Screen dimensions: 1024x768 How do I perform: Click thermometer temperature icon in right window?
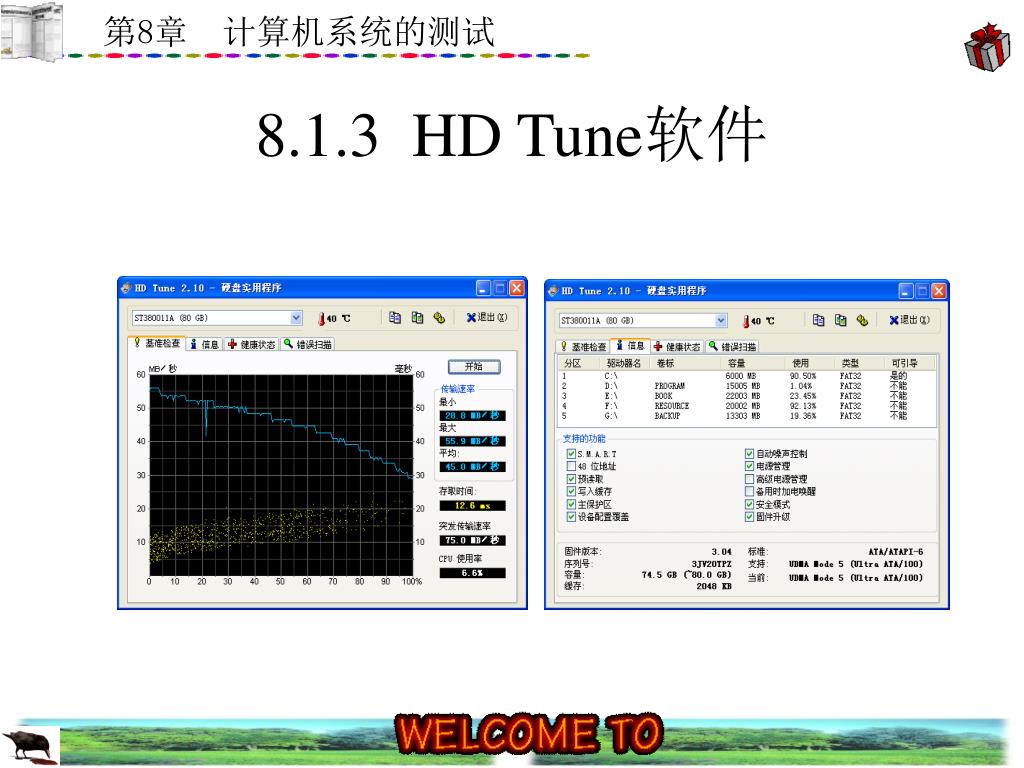[x=746, y=321]
